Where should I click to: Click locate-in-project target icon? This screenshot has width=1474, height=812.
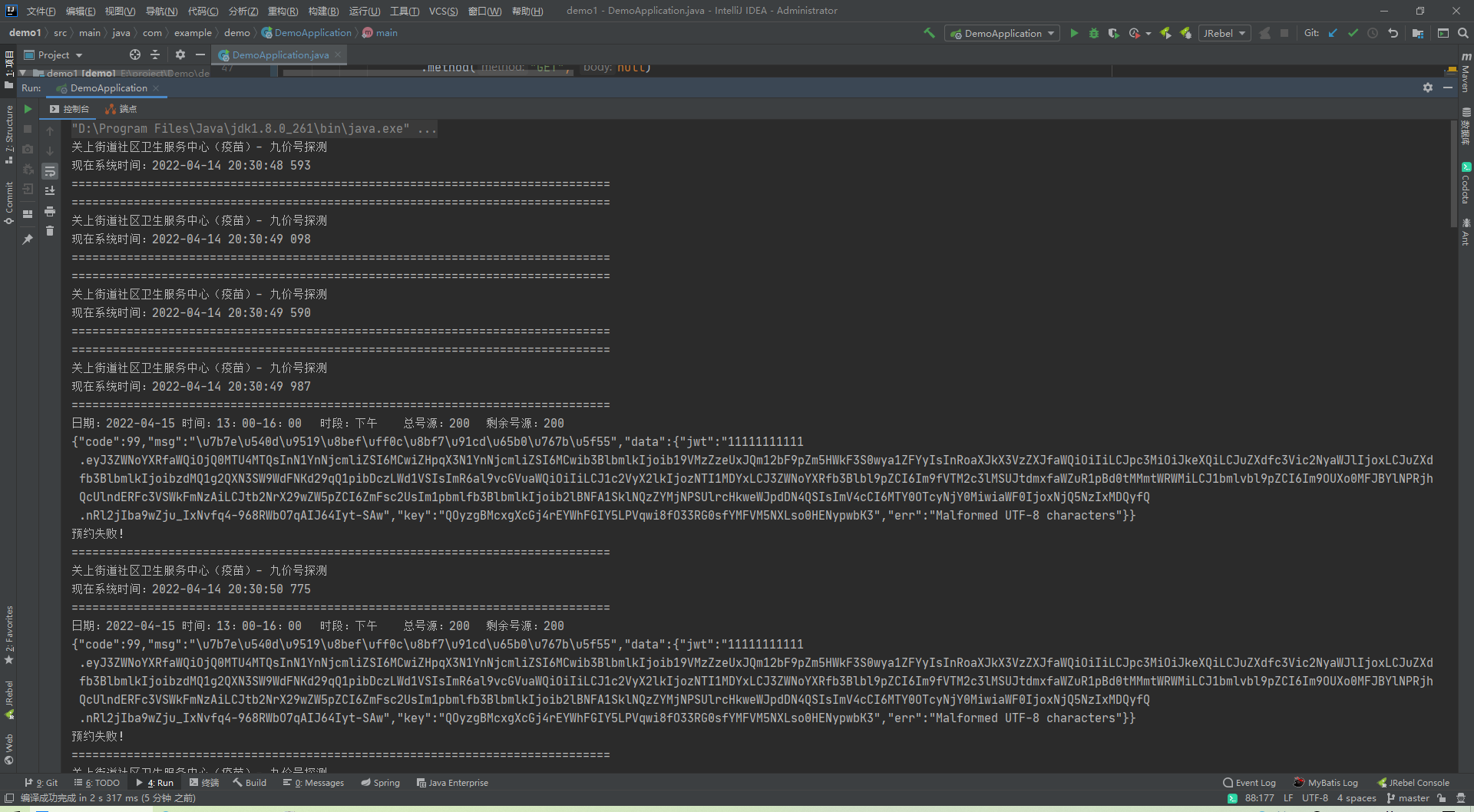click(x=135, y=54)
